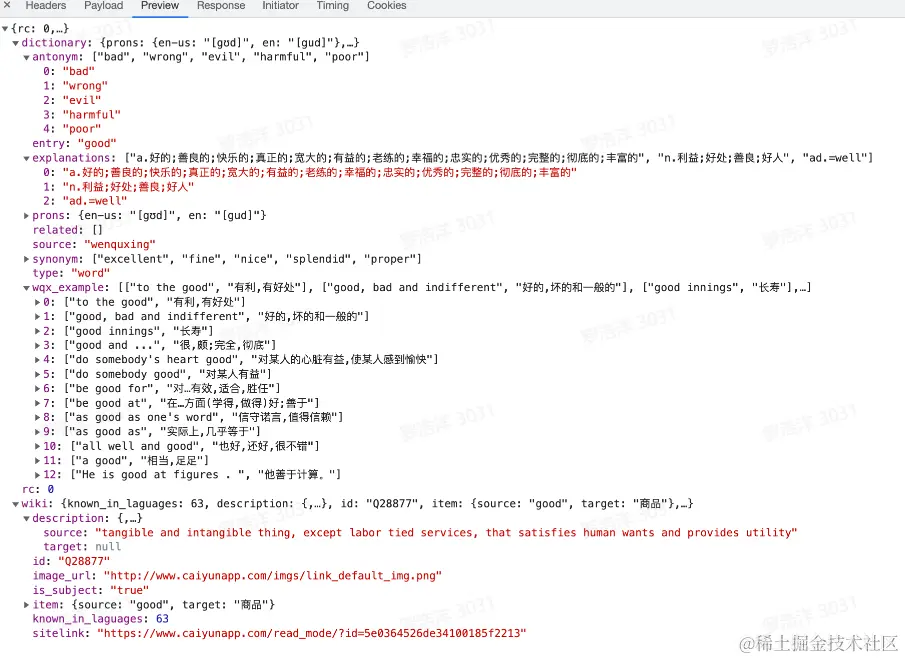
Task: Click explanation 0 starting with "a.好的"
Action: [319, 172]
